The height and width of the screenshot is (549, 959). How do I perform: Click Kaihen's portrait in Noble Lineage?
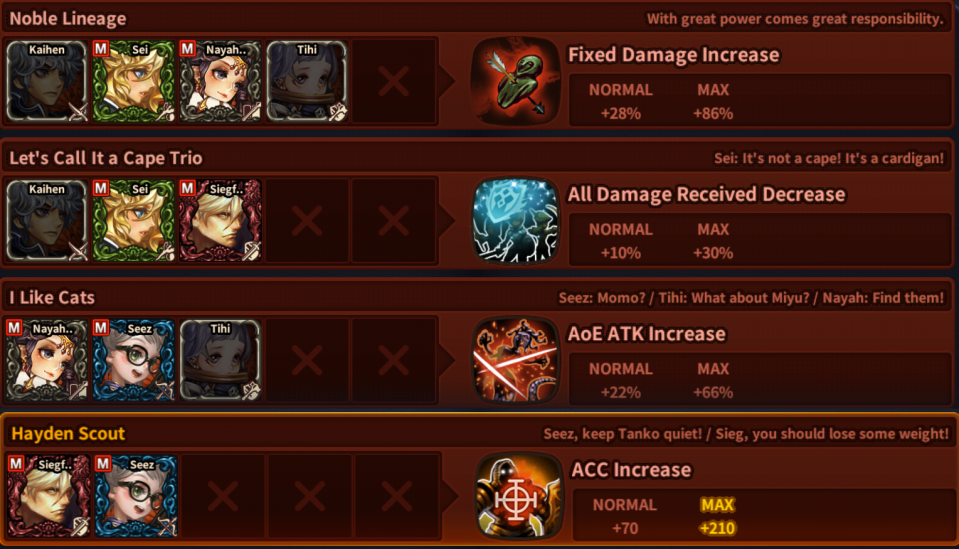pyautogui.click(x=47, y=81)
